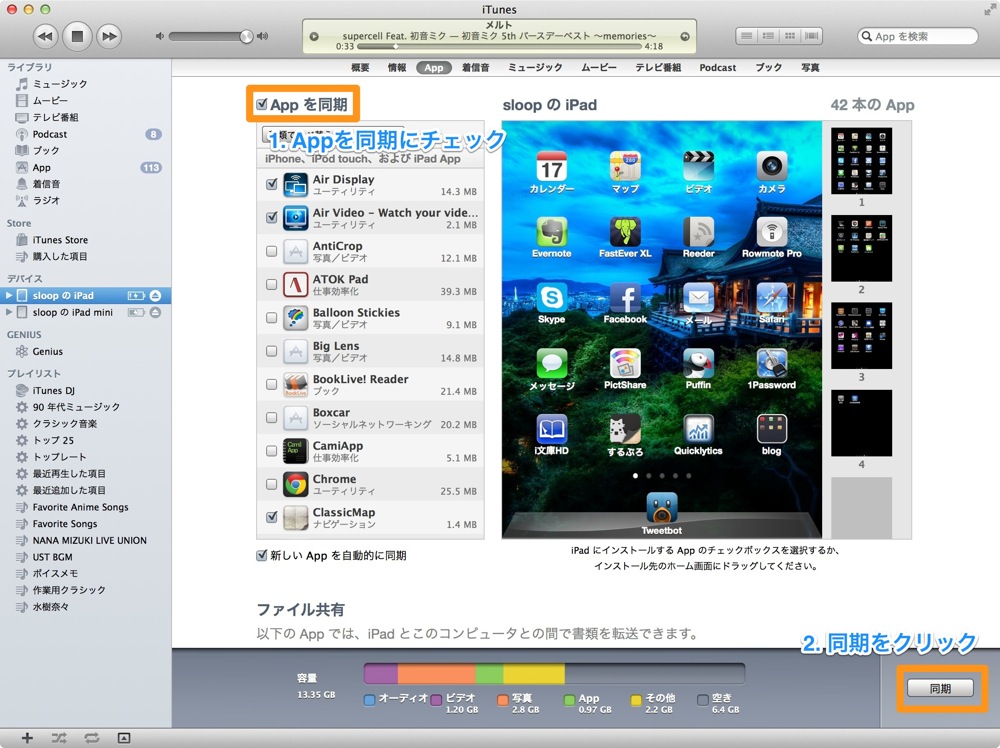Adjust the volume slider knob
The height and width of the screenshot is (748, 1000).
246,36
